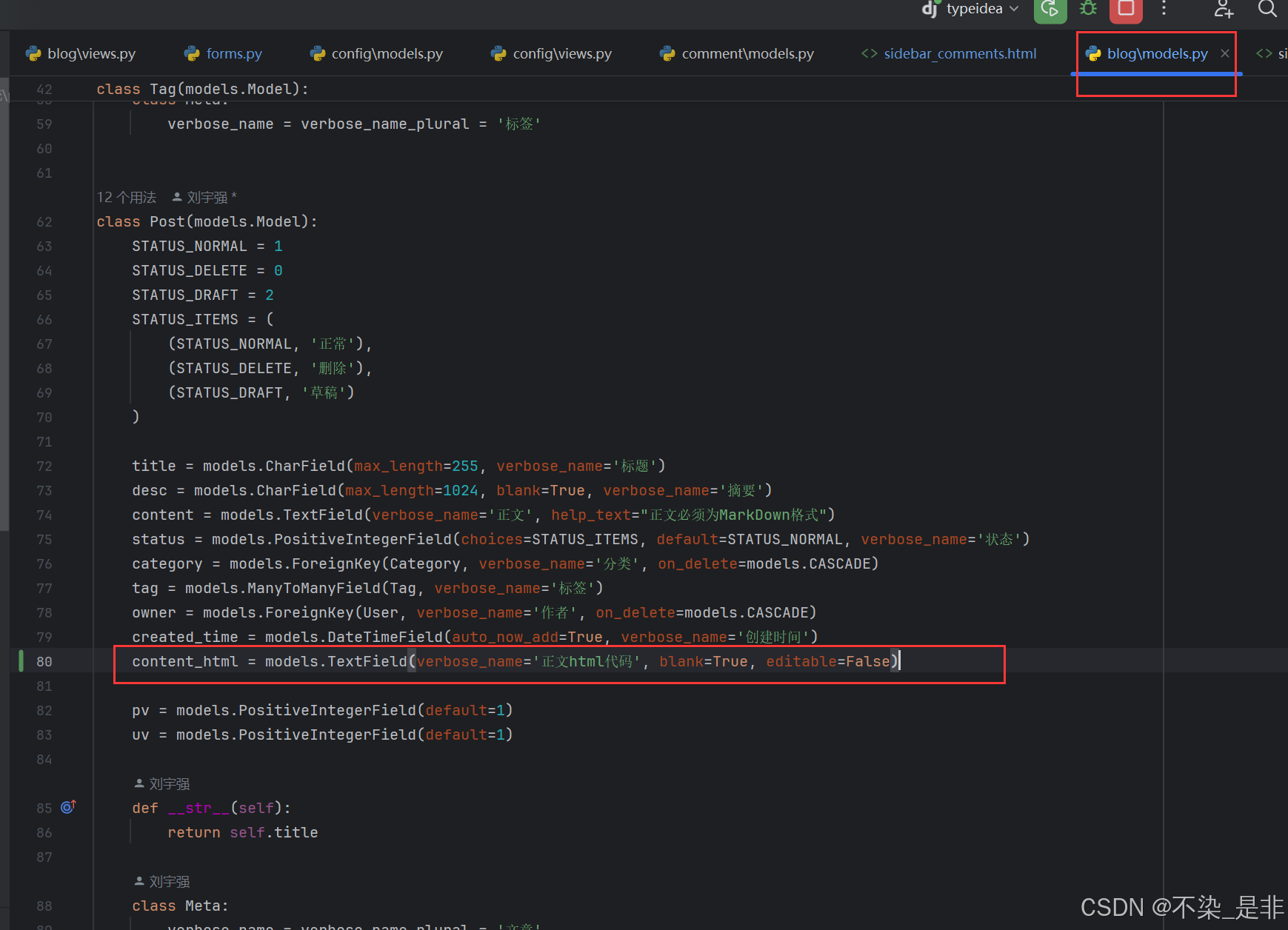Screen dimensions: 1288x930
Task: Click author hint above def __str__
Action: tap(161, 783)
